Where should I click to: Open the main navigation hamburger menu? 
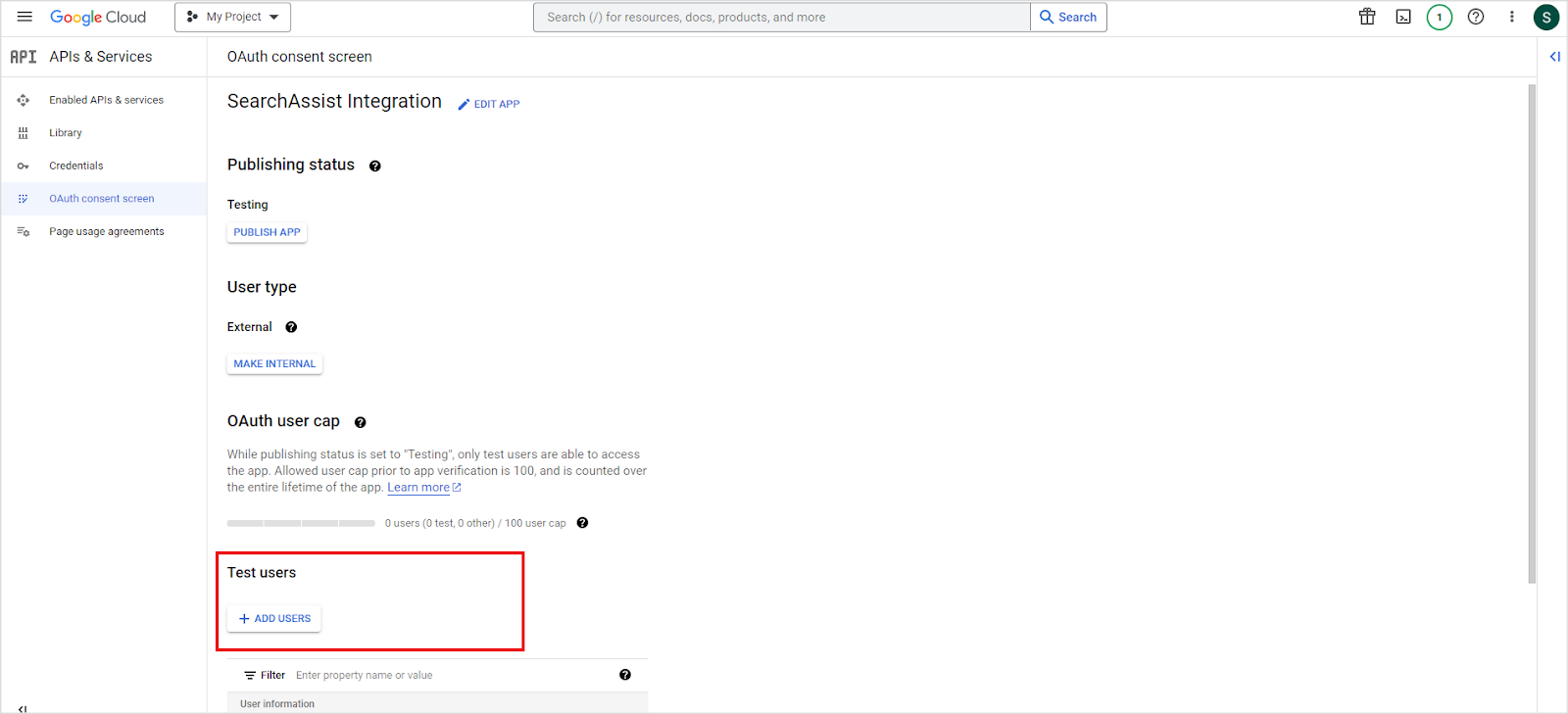[x=24, y=17]
